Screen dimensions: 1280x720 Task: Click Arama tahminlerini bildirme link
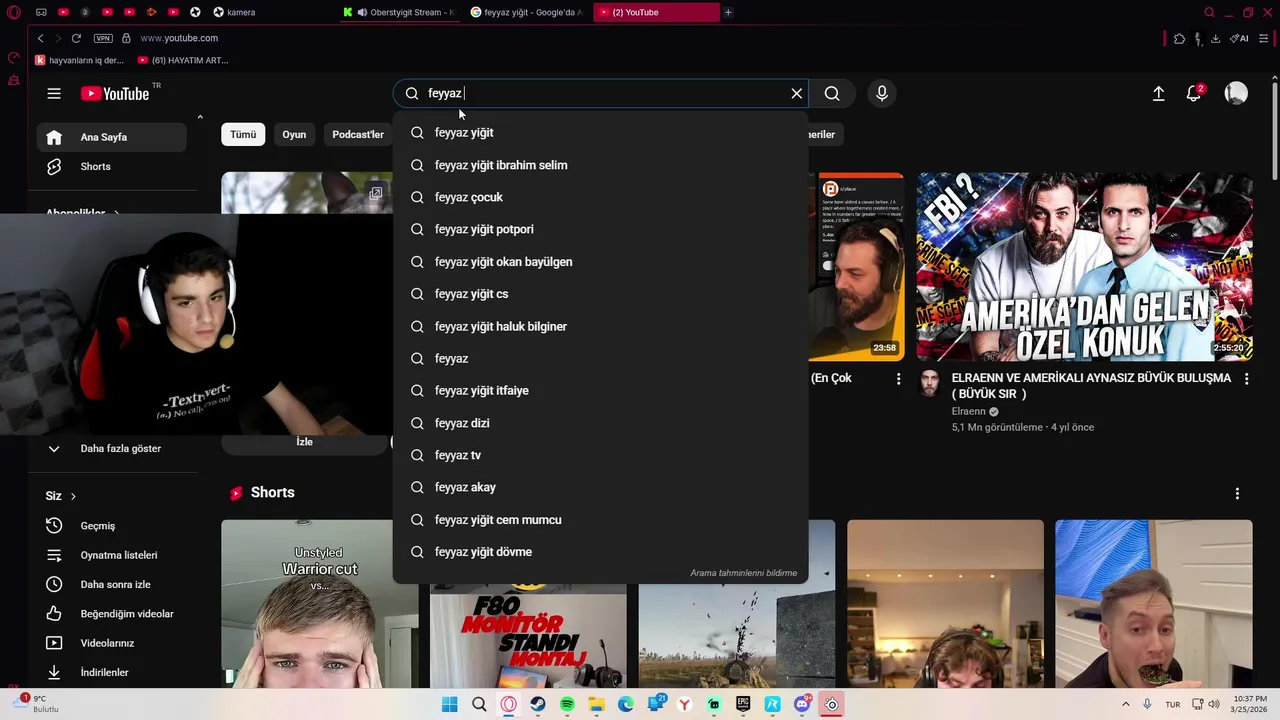pyautogui.click(x=743, y=573)
